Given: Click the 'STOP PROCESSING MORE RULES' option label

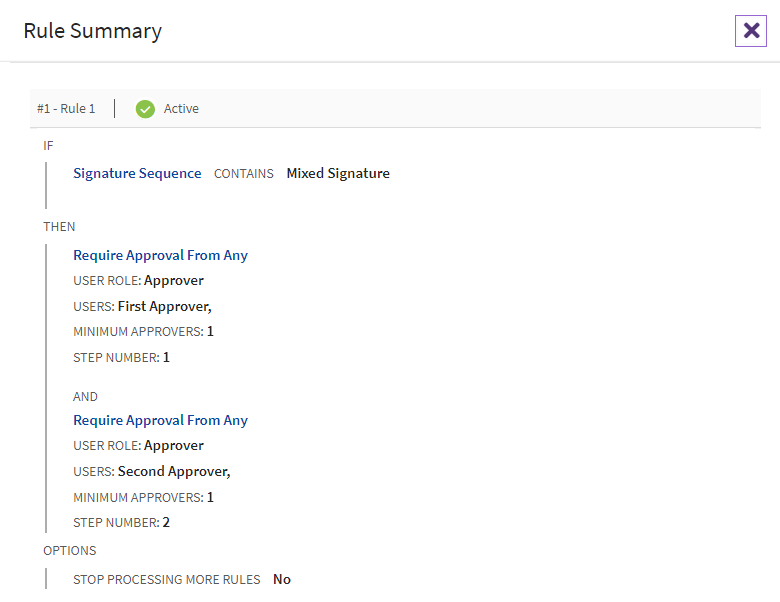Looking at the screenshot, I should [166, 580].
